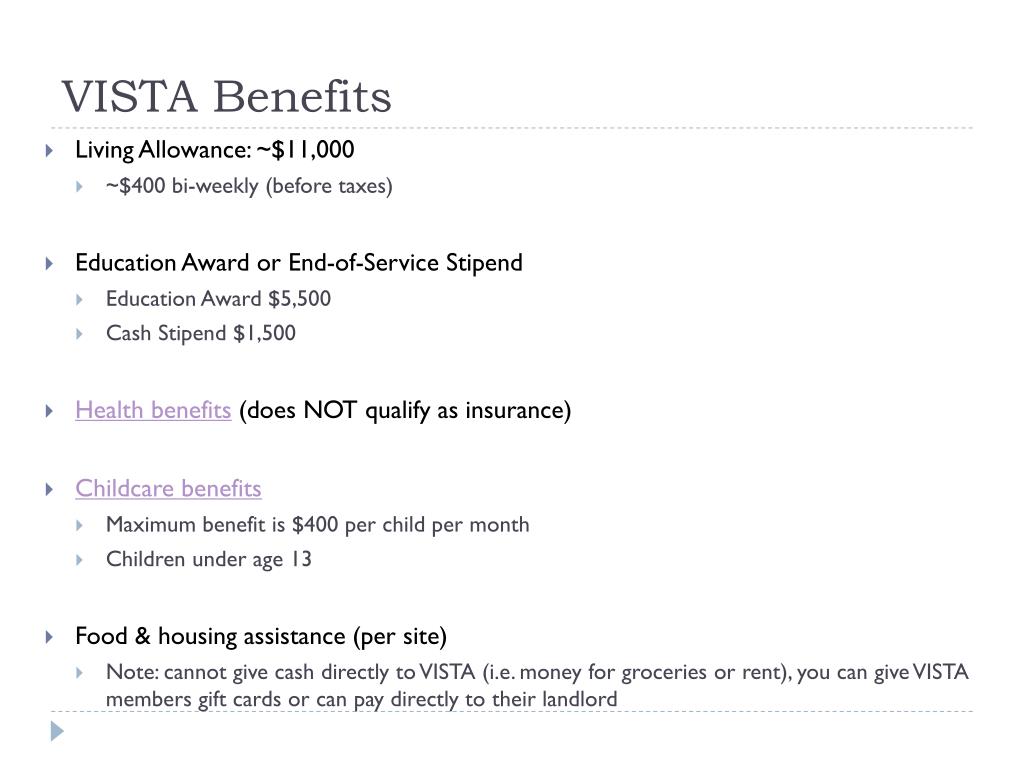Click the sub-bullet arrow beside Children under age 13

click(x=79, y=560)
